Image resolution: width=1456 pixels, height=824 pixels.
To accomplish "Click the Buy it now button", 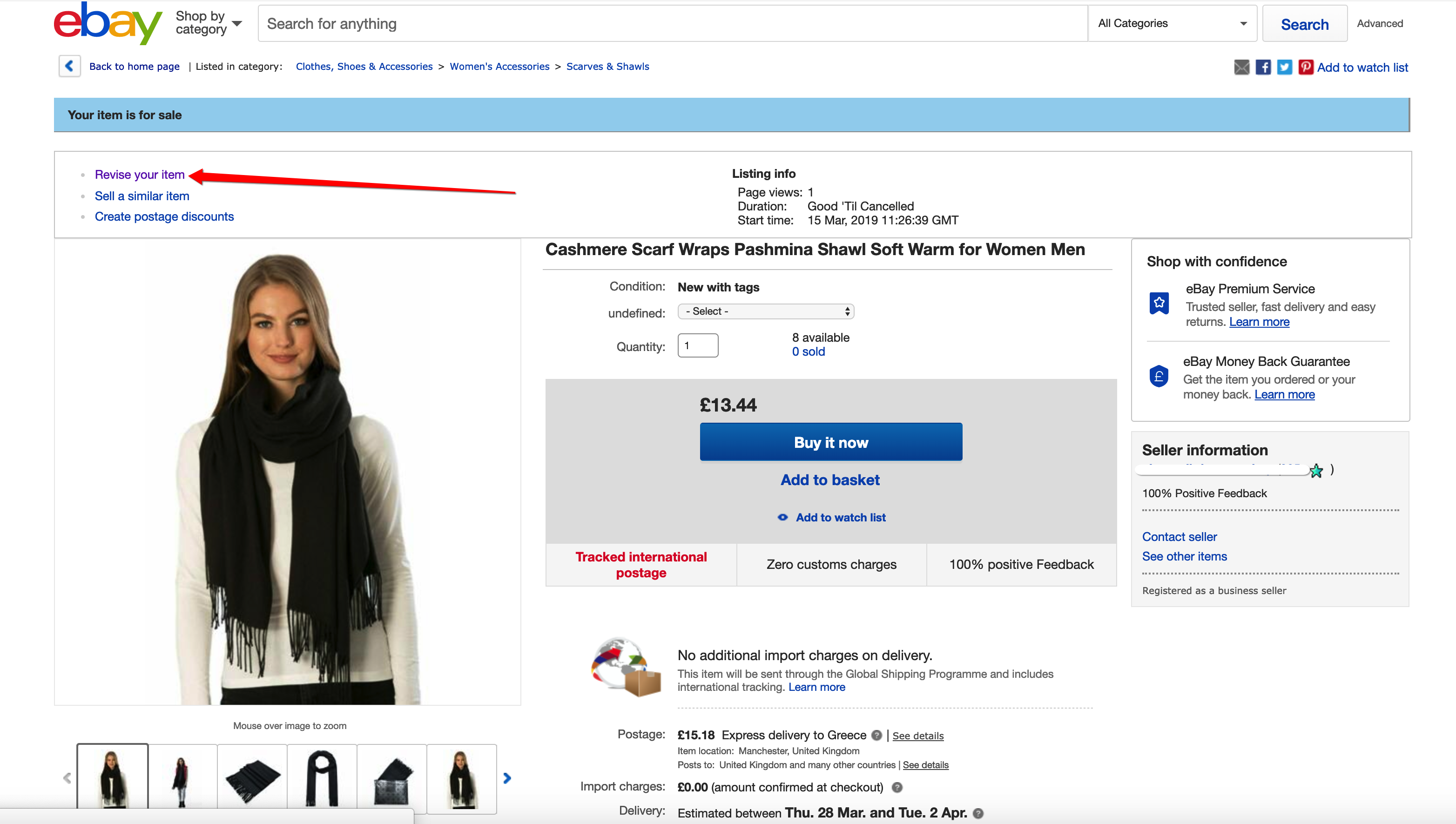I will coord(831,442).
